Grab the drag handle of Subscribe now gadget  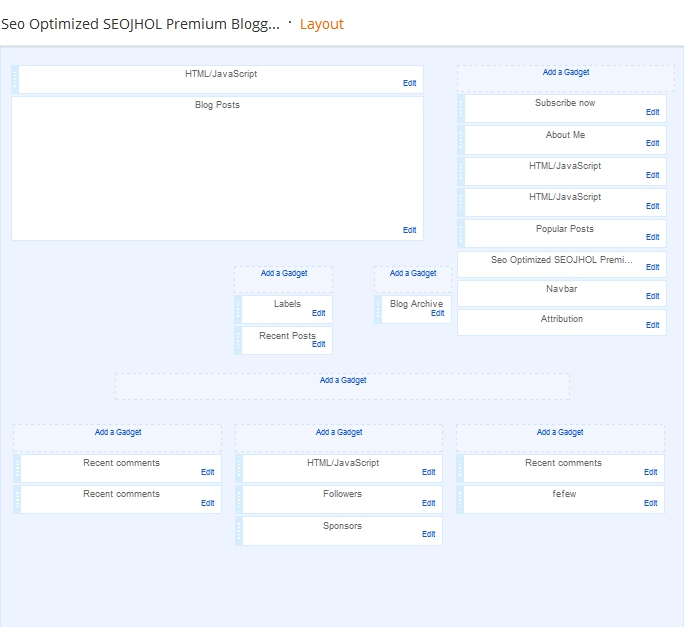pyautogui.click(x=461, y=108)
